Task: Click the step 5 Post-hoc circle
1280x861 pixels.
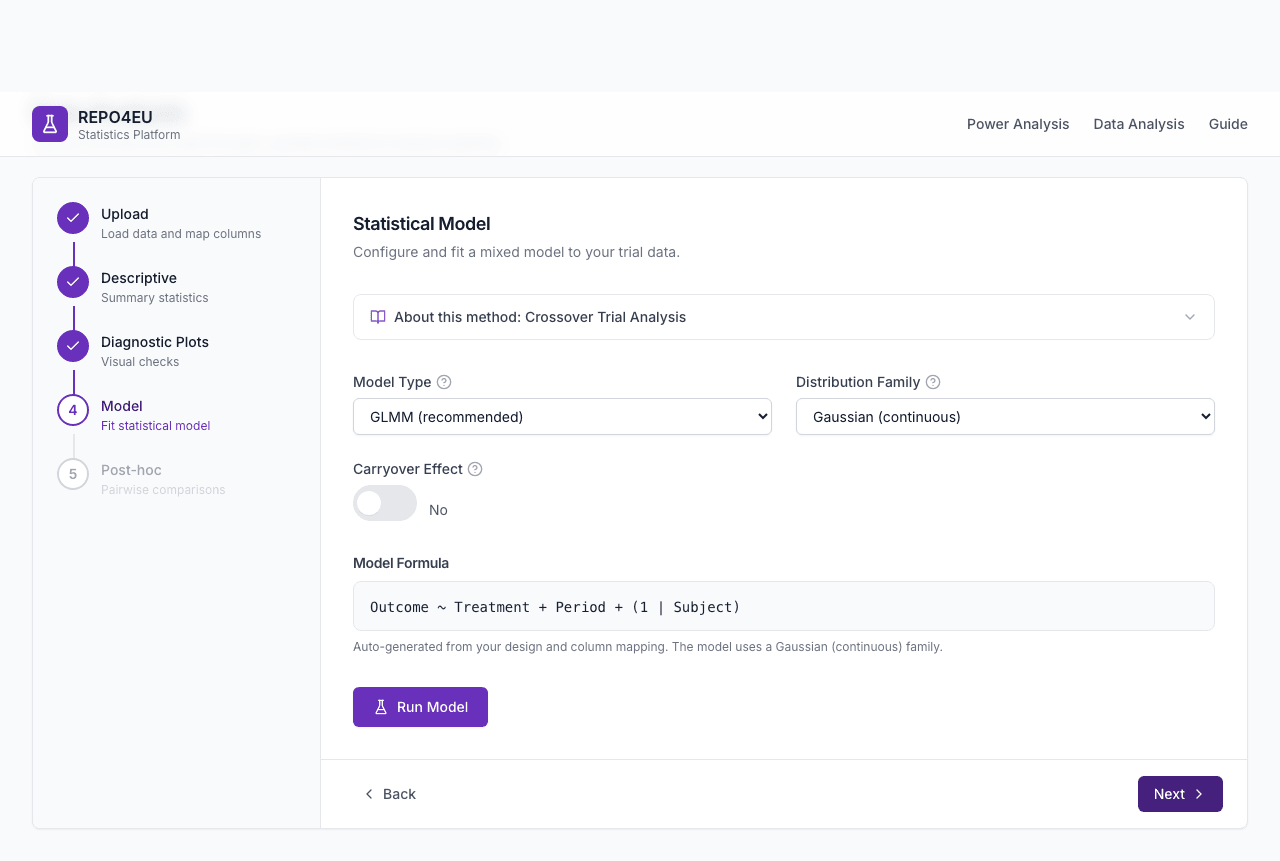Action: click(73, 474)
